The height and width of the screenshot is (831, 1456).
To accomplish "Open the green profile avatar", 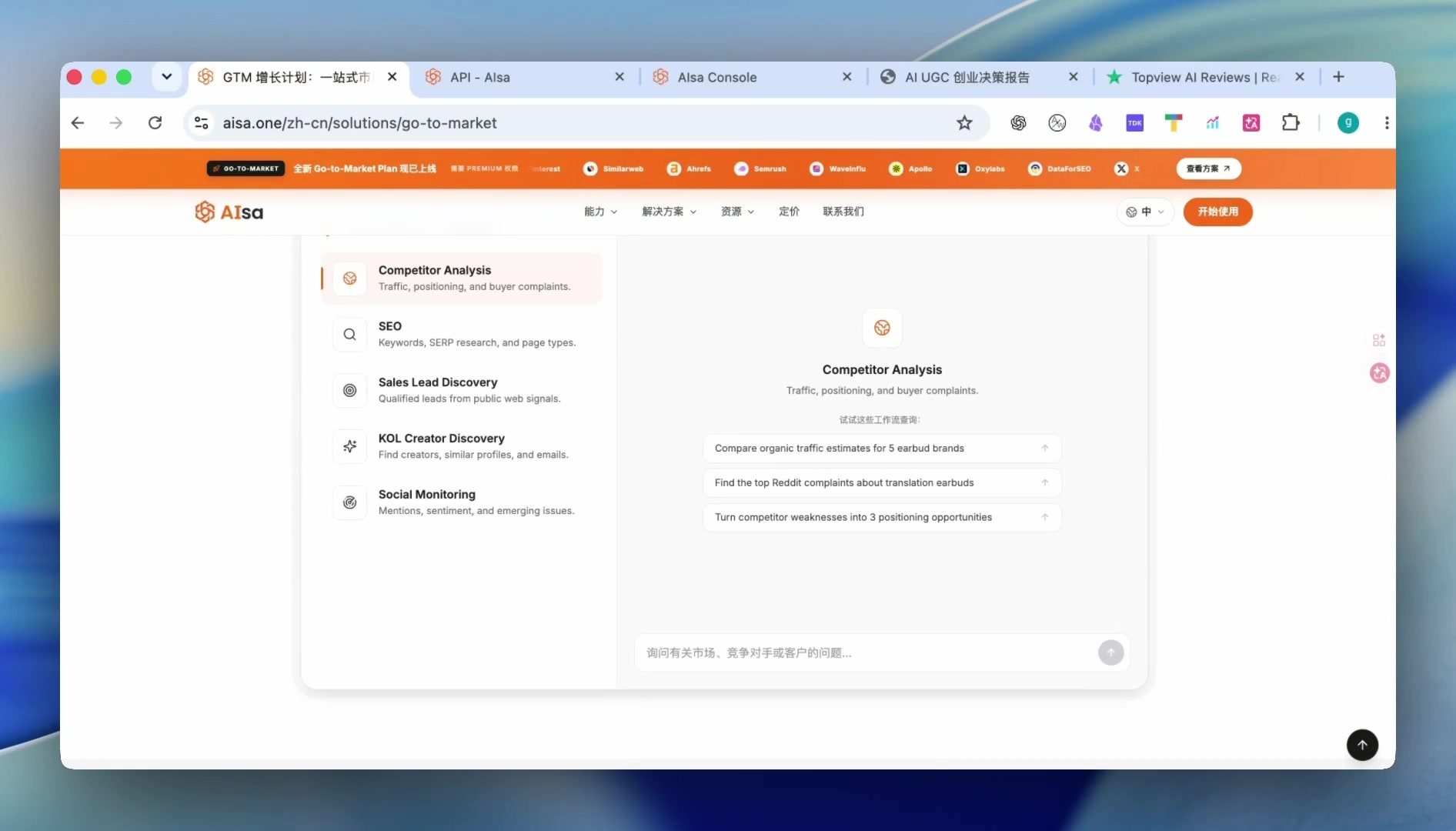I will coord(1348,123).
